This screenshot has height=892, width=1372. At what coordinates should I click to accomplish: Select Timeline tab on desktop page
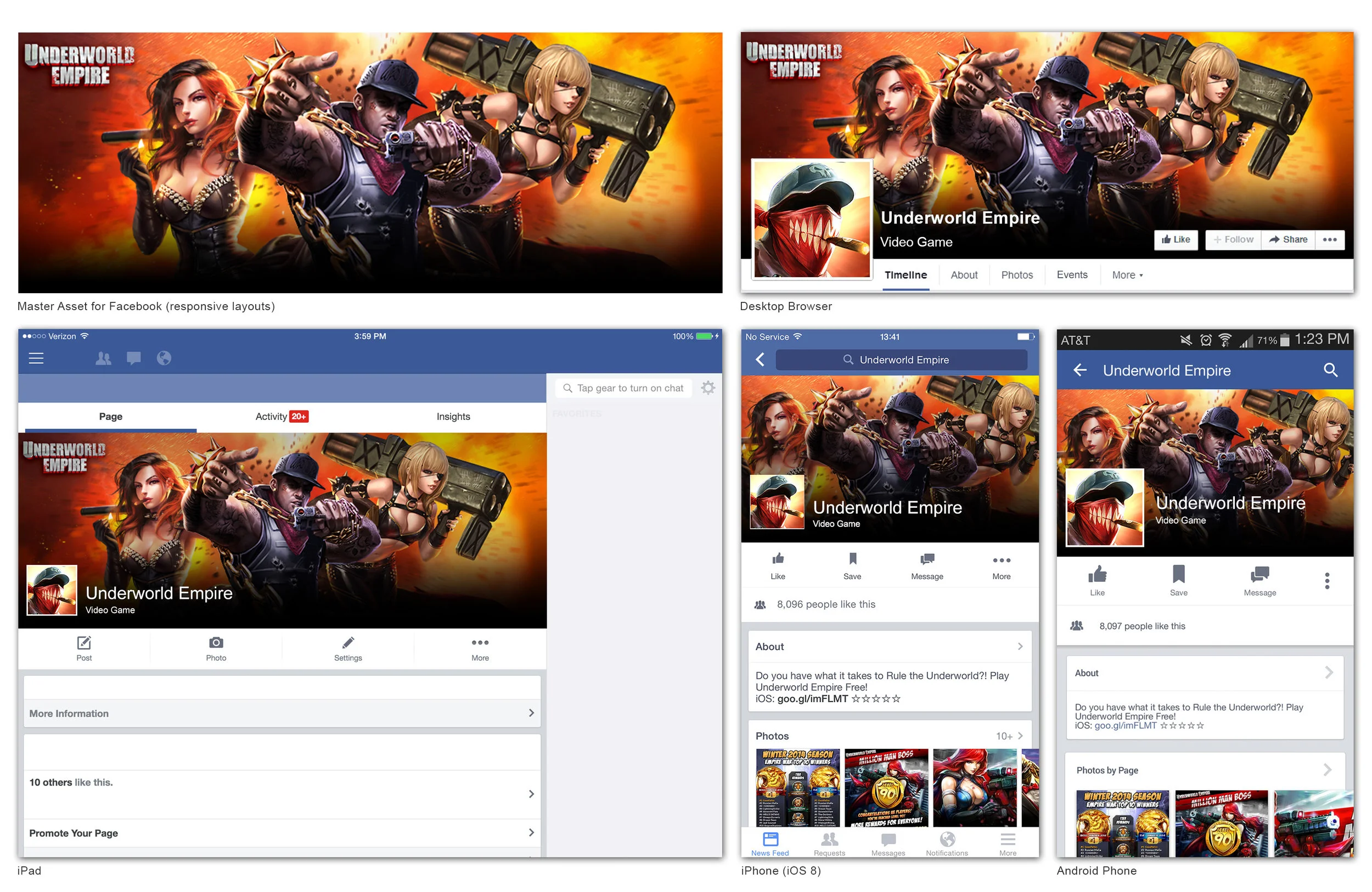(906, 275)
